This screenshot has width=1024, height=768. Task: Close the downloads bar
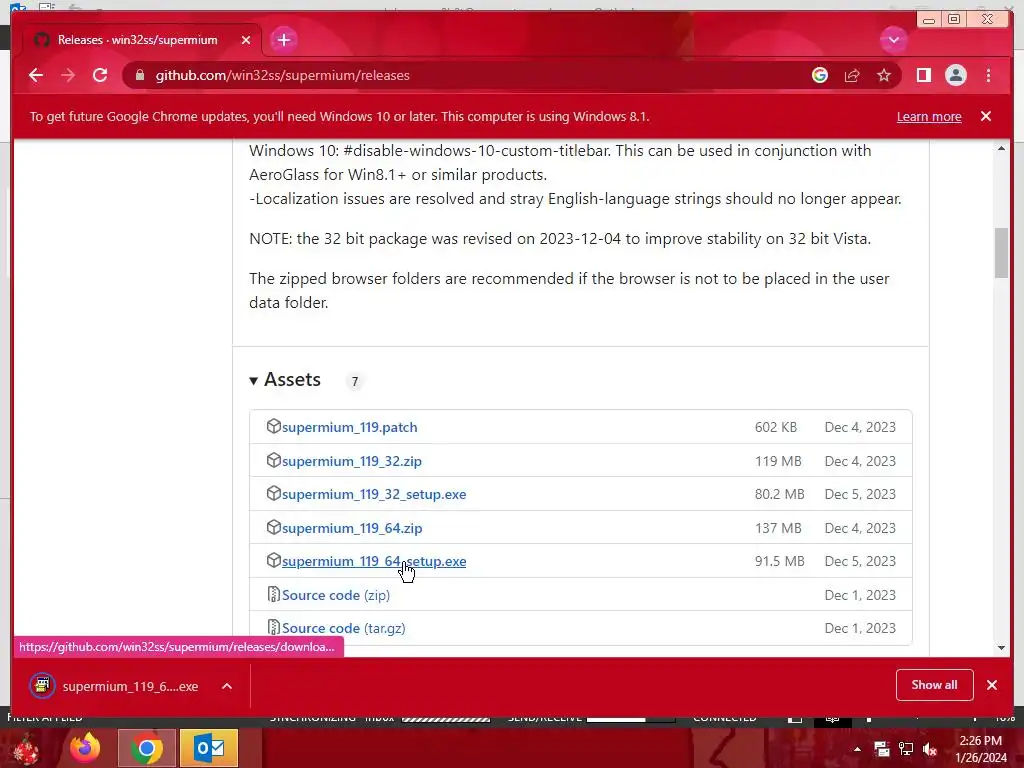(x=992, y=684)
